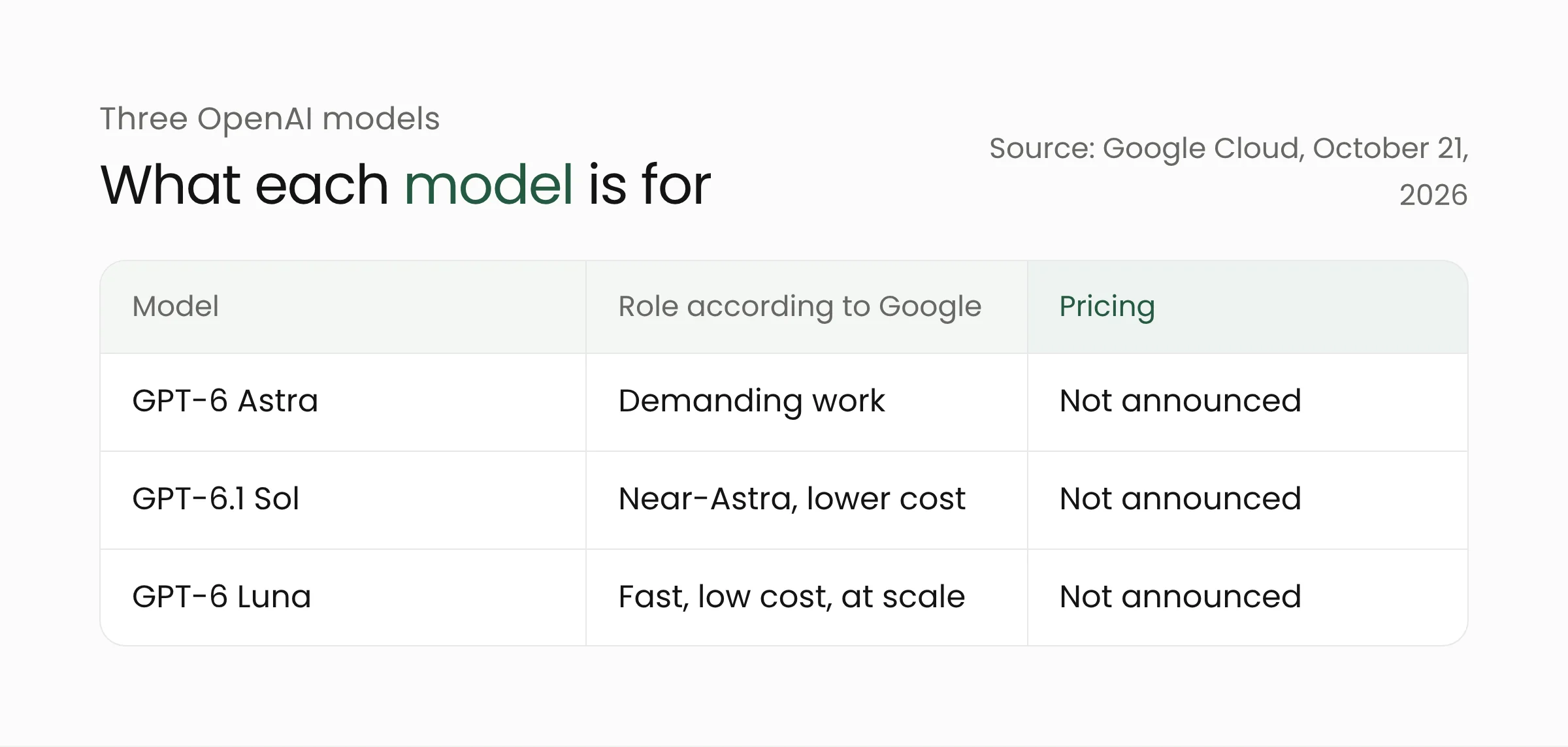Select the 'Pricing' column header
1568x747 pixels.
click(x=1248, y=307)
